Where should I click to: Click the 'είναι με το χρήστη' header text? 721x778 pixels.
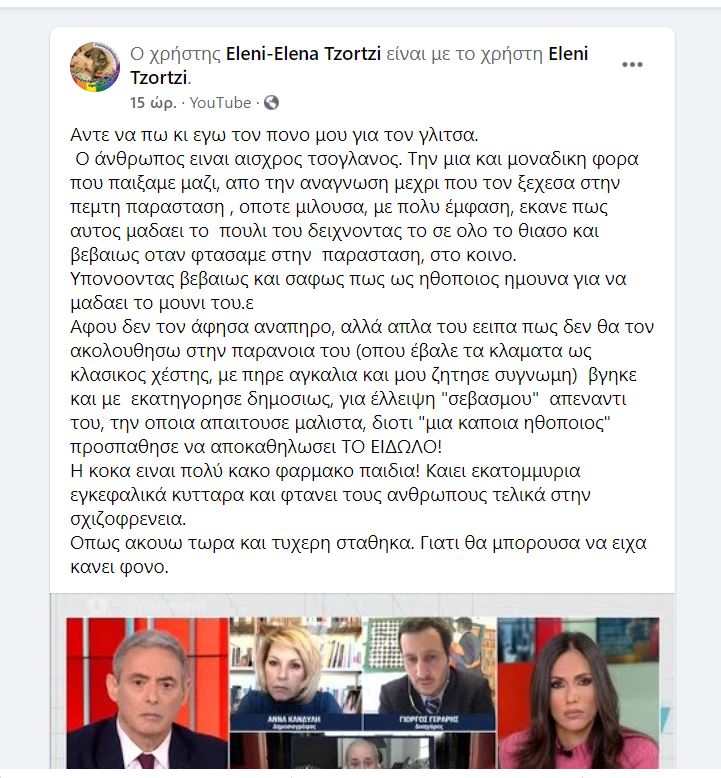tap(464, 54)
